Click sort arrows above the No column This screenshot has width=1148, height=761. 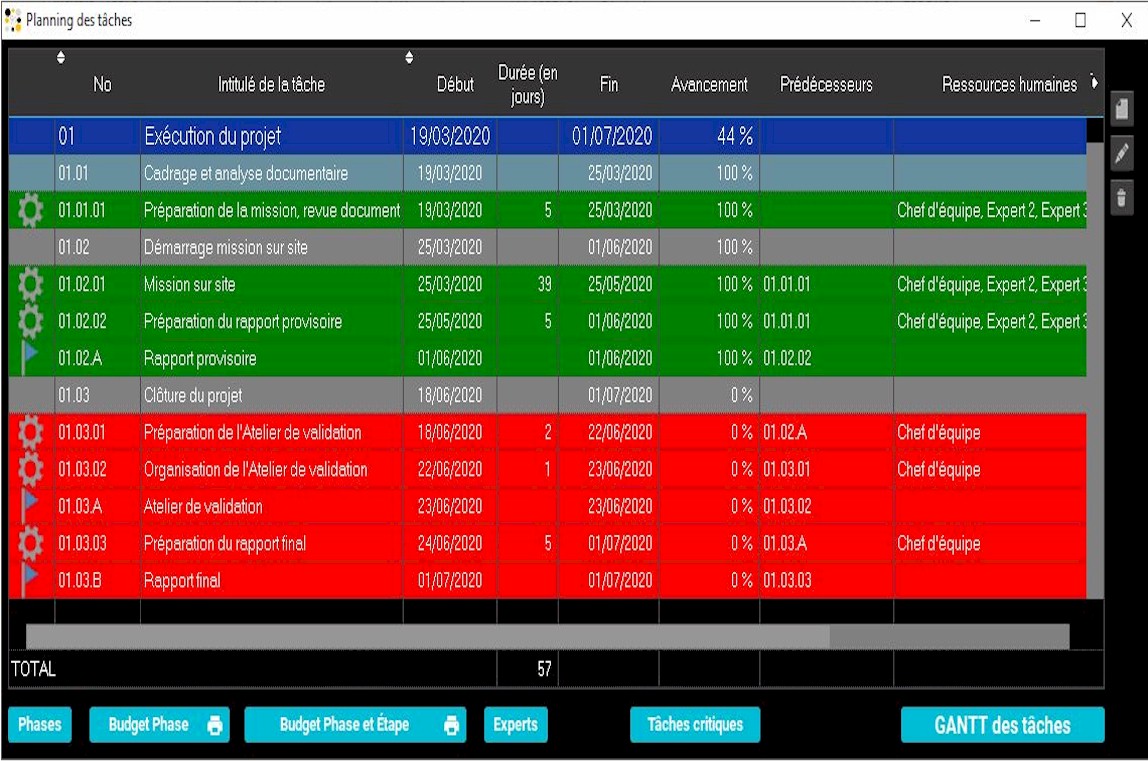61,58
